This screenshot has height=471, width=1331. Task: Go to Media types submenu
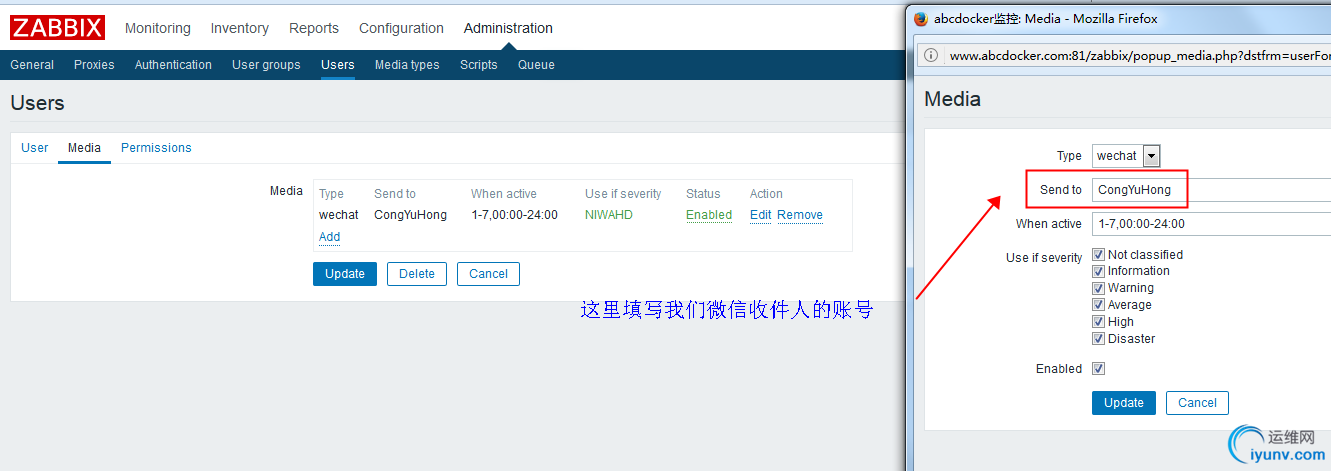click(407, 65)
